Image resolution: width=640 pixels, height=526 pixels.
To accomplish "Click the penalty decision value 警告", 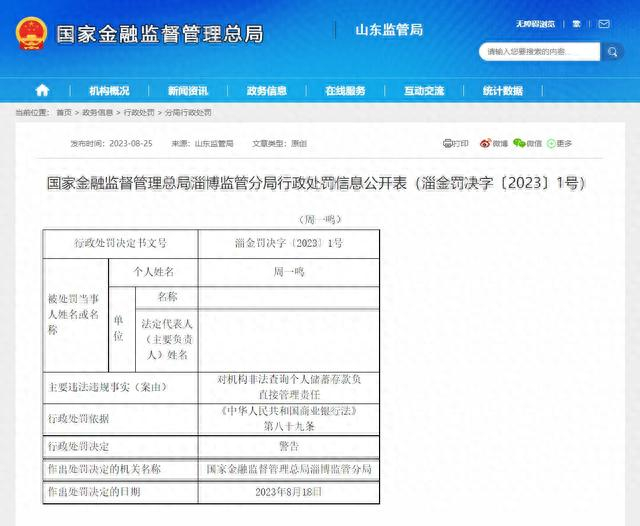I will point(289,446).
